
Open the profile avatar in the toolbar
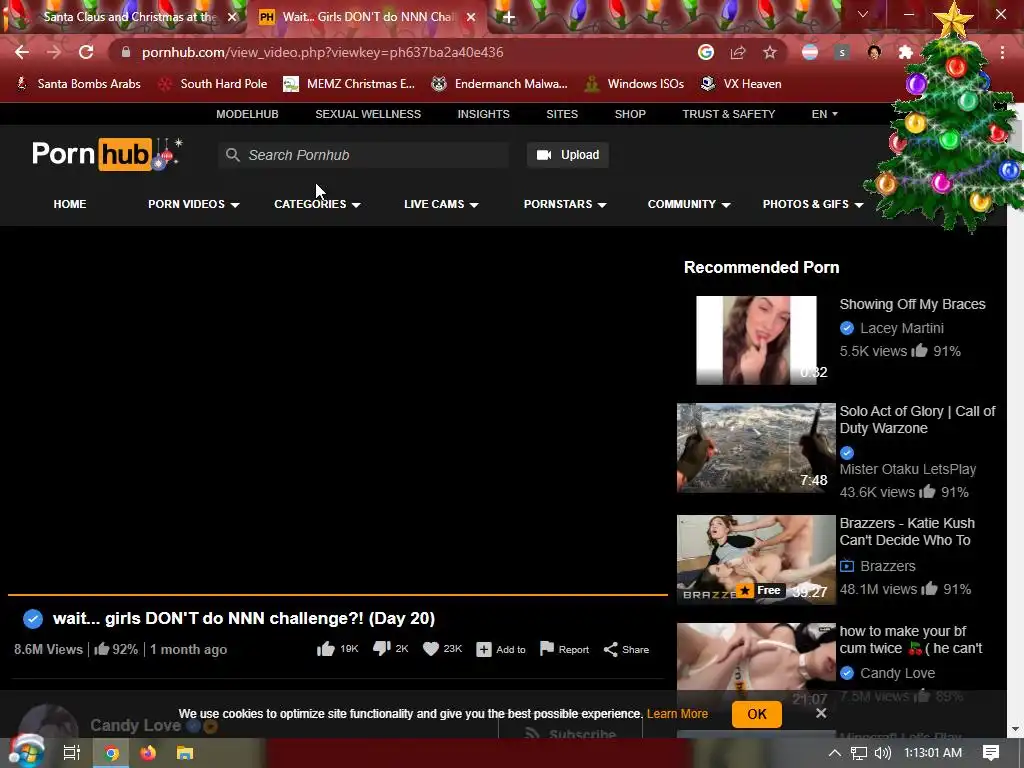874,52
